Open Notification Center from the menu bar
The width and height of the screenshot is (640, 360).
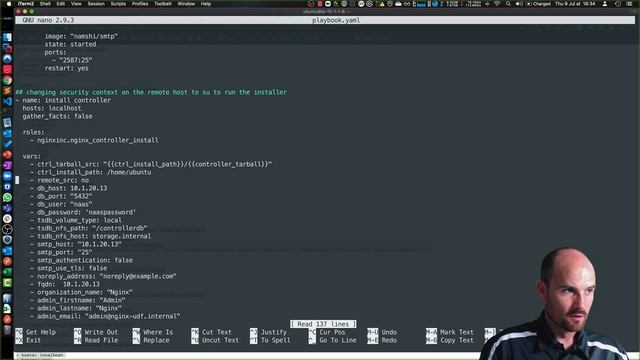tap(629, 4)
